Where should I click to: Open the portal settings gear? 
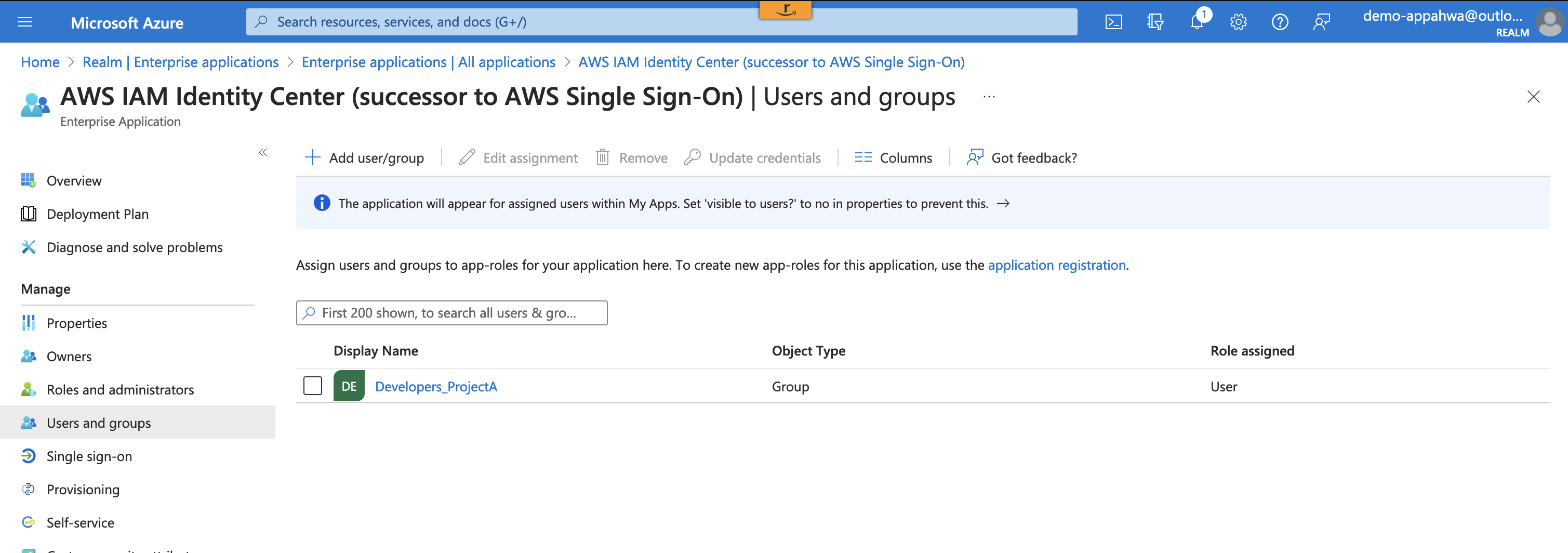tap(1238, 21)
